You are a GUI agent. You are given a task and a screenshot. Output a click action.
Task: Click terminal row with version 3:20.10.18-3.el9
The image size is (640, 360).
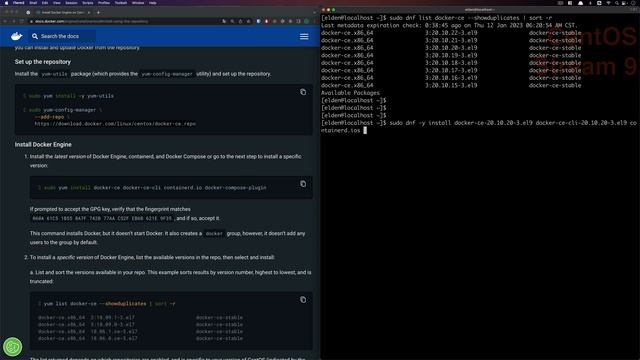click(x=451, y=63)
